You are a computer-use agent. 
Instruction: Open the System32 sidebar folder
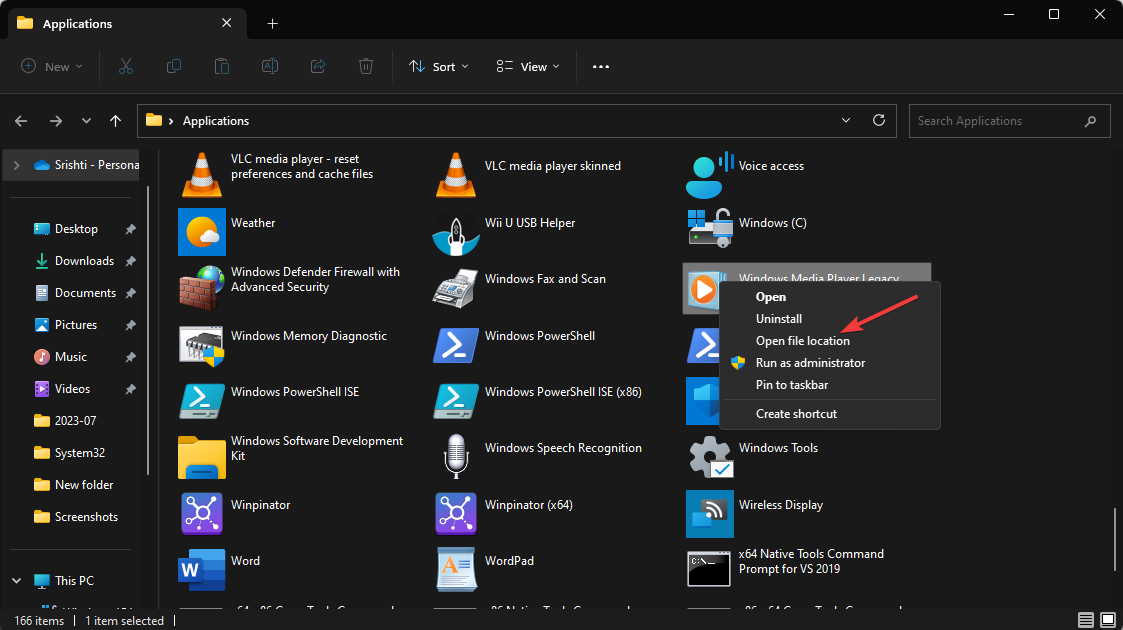point(79,453)
